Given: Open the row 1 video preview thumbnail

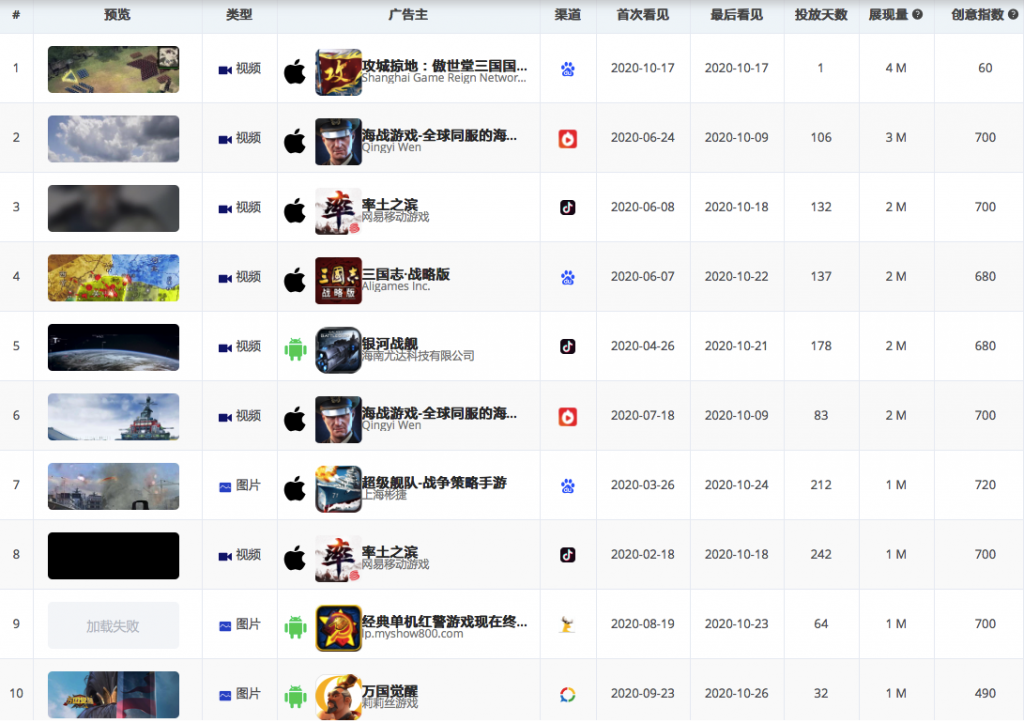Looking at the screenshot, I should (113, 69).
